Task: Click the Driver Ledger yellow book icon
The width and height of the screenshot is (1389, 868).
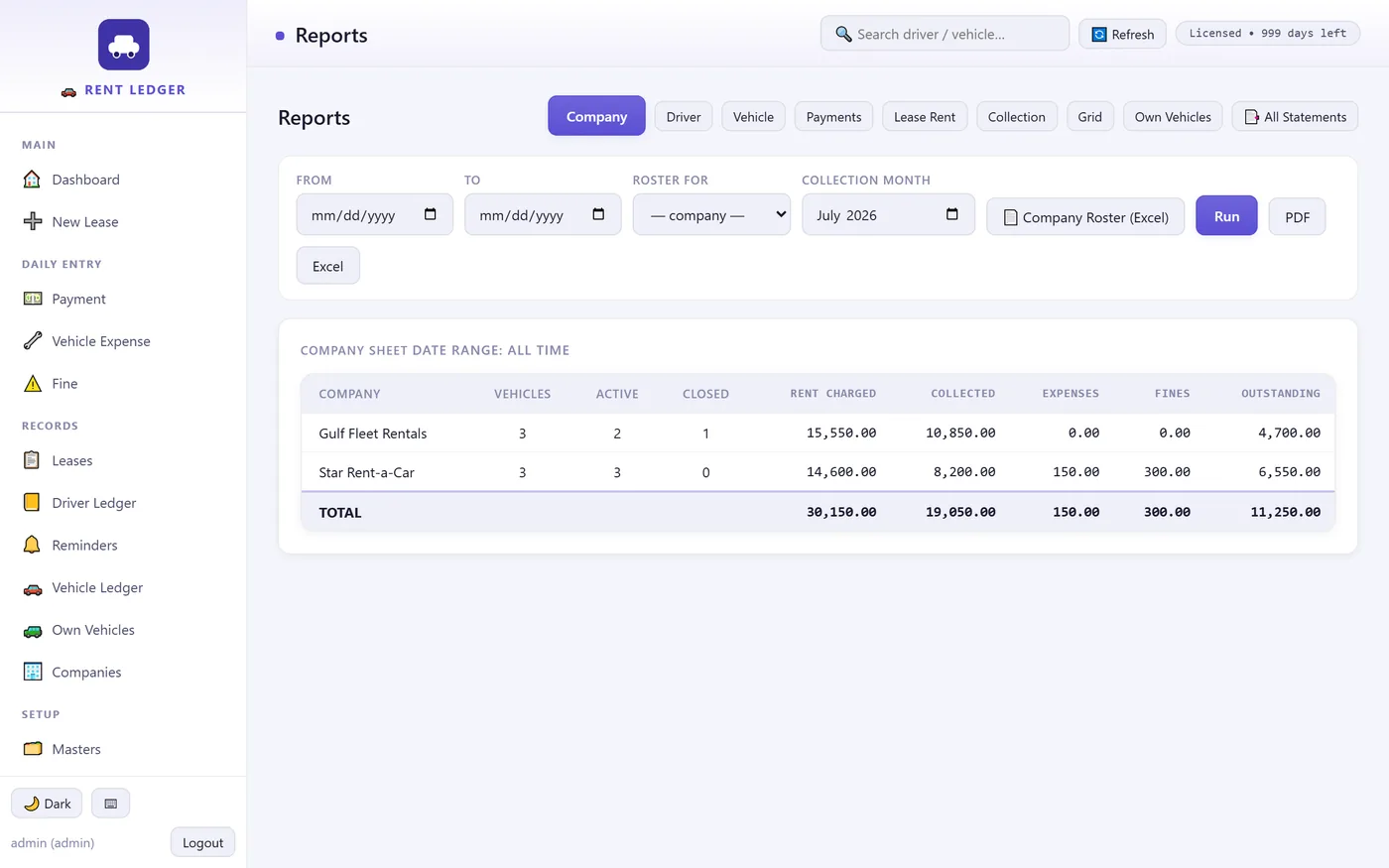Action: pyautogui.click(x=33, y=503)
